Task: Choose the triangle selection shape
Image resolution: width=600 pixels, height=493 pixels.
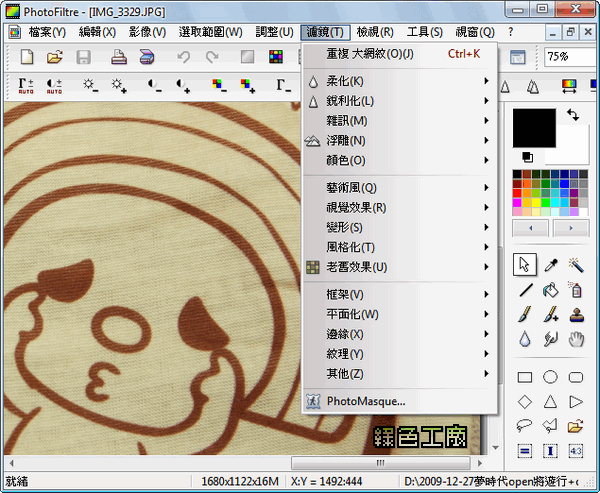Action: (550, 402)
